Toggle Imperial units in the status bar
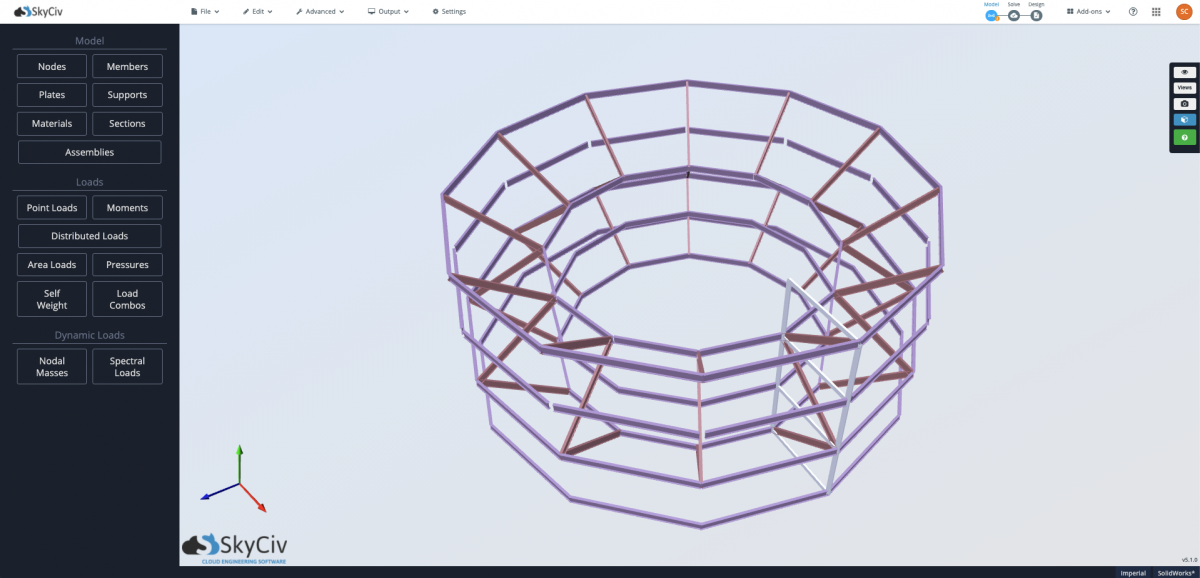1200x578 pixels. [1133, 572]
